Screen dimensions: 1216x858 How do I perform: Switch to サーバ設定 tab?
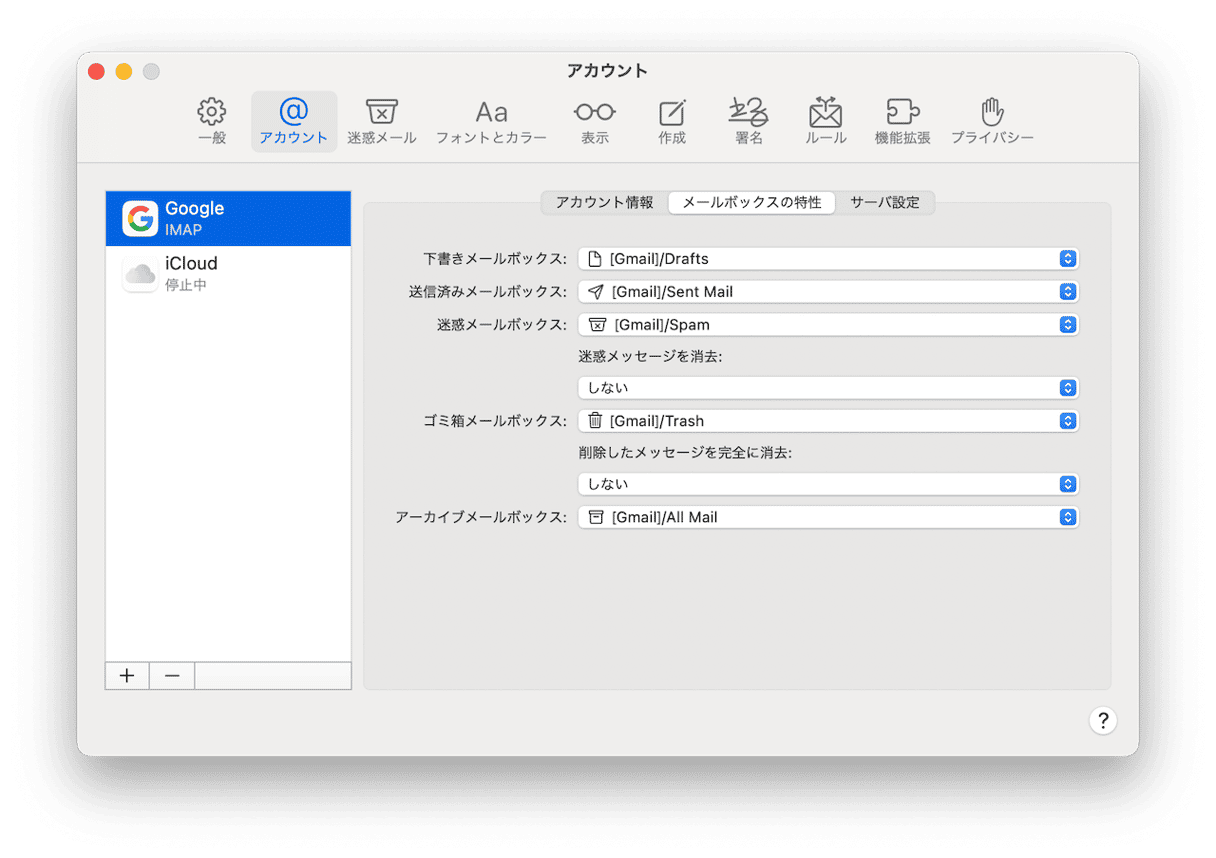point(885,202)
